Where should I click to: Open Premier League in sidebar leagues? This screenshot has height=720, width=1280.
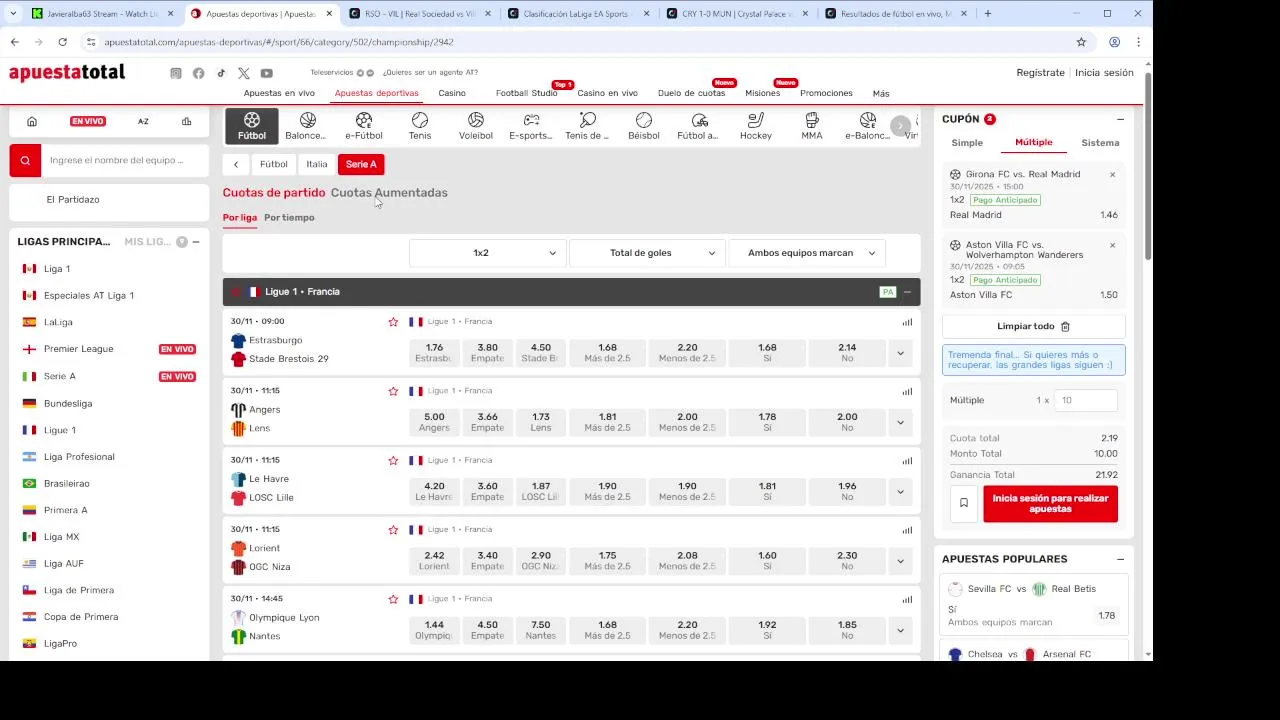tap(79, 349)
